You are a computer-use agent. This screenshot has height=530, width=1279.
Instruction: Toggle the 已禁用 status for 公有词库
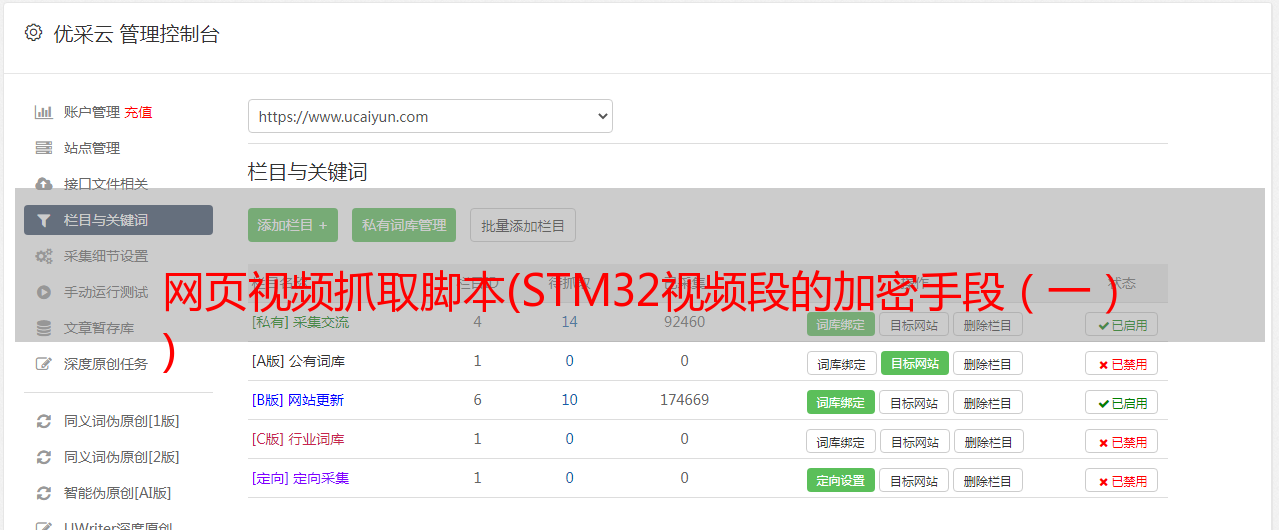pos(1122,363)
